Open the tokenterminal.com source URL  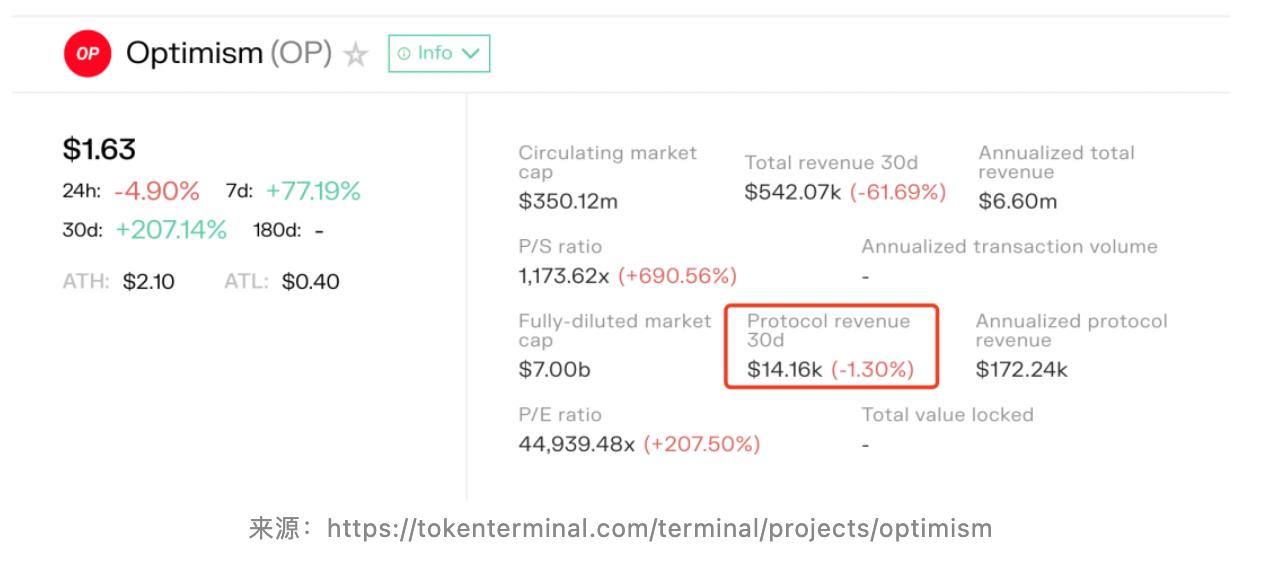click(x=659, y=528)
